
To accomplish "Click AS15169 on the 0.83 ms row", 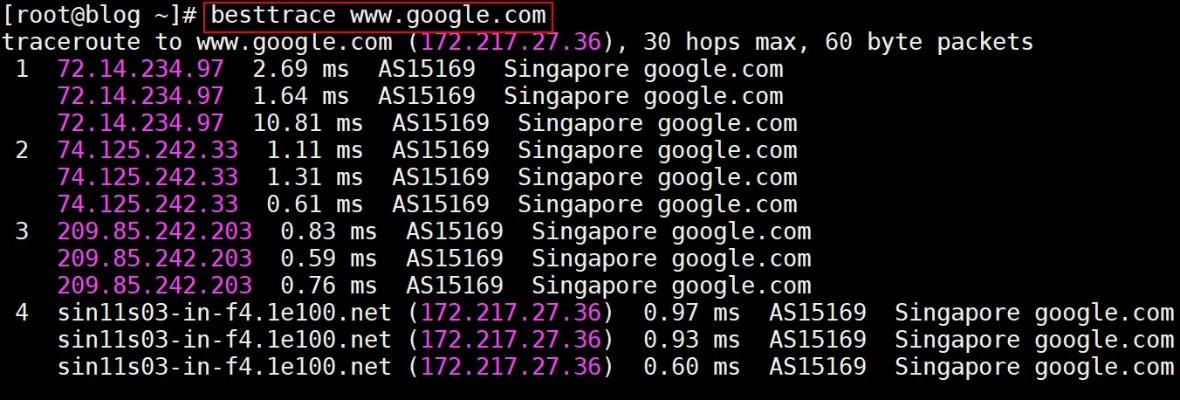I will [x=455, y=232].
